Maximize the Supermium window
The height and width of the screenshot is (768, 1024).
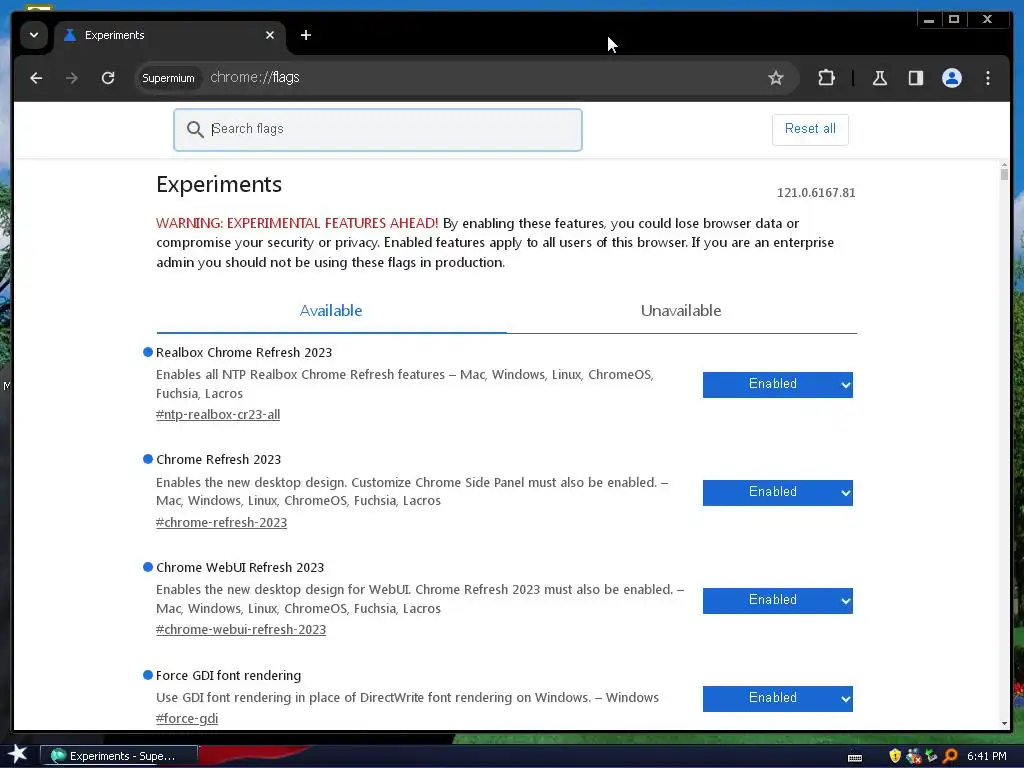(954, 20)
